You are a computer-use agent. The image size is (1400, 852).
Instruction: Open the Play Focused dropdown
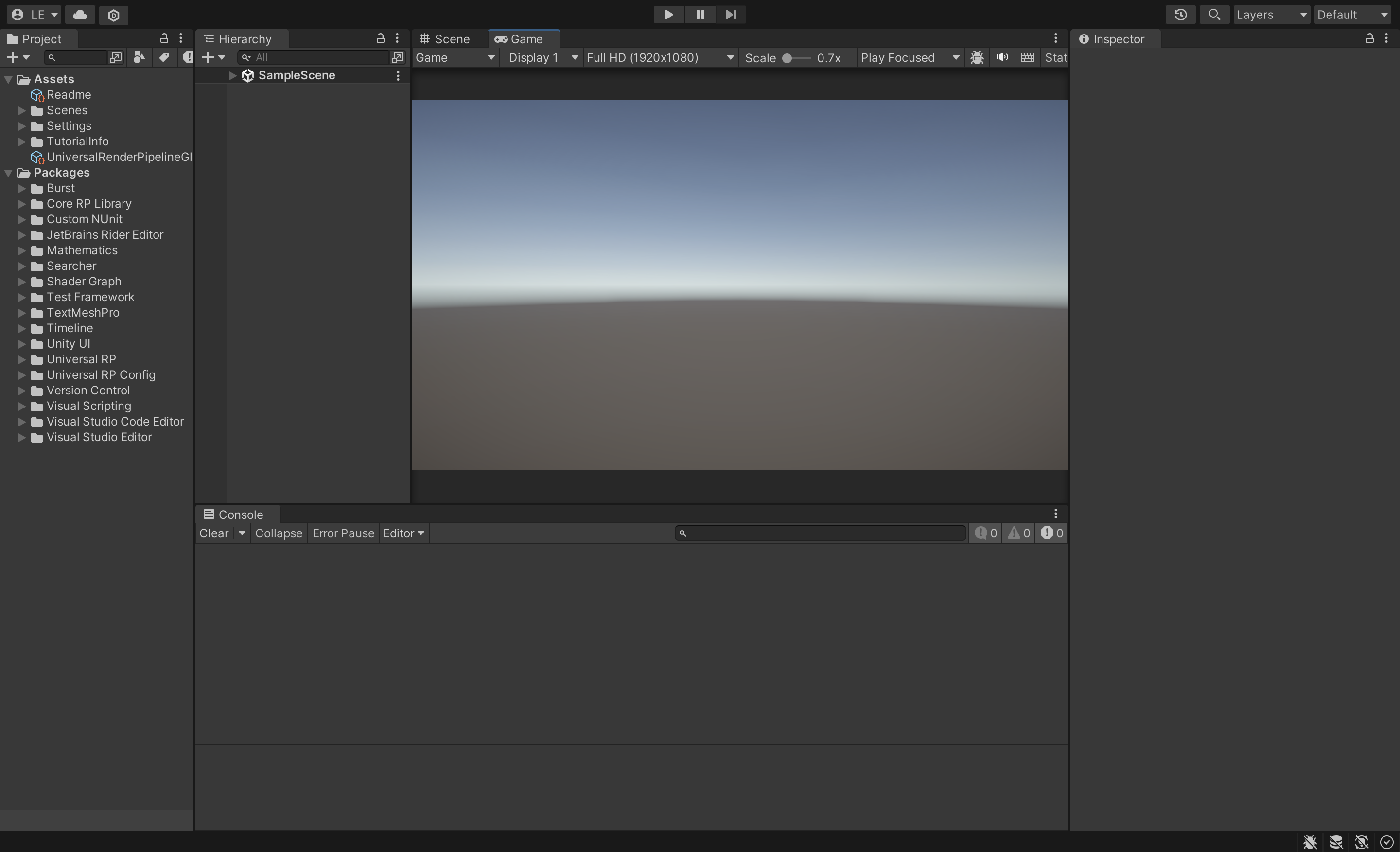[910, 57]
